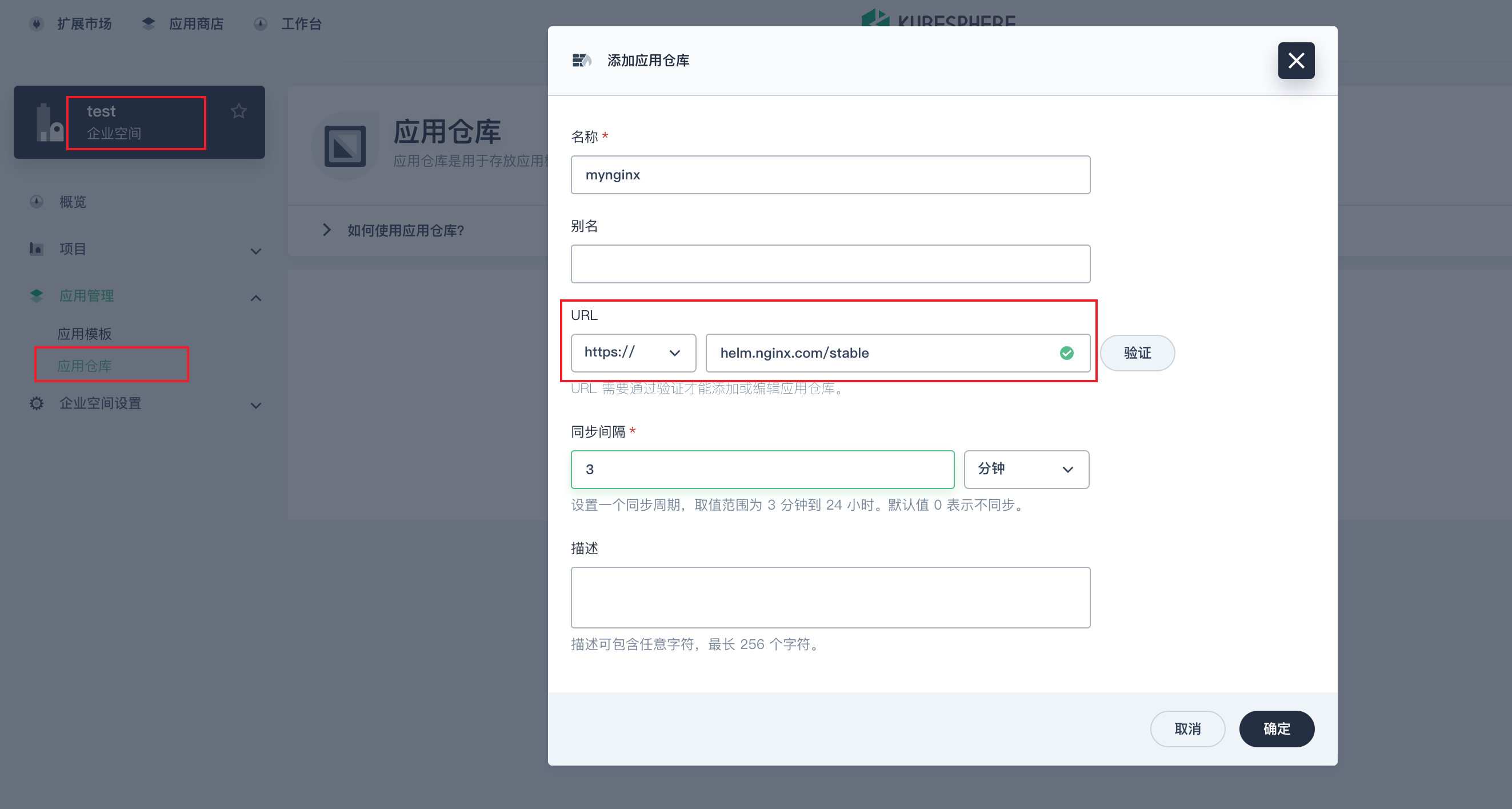1512x809 pixels.
Task: Select 应用模板 in the sidebar
Action: 85,334
